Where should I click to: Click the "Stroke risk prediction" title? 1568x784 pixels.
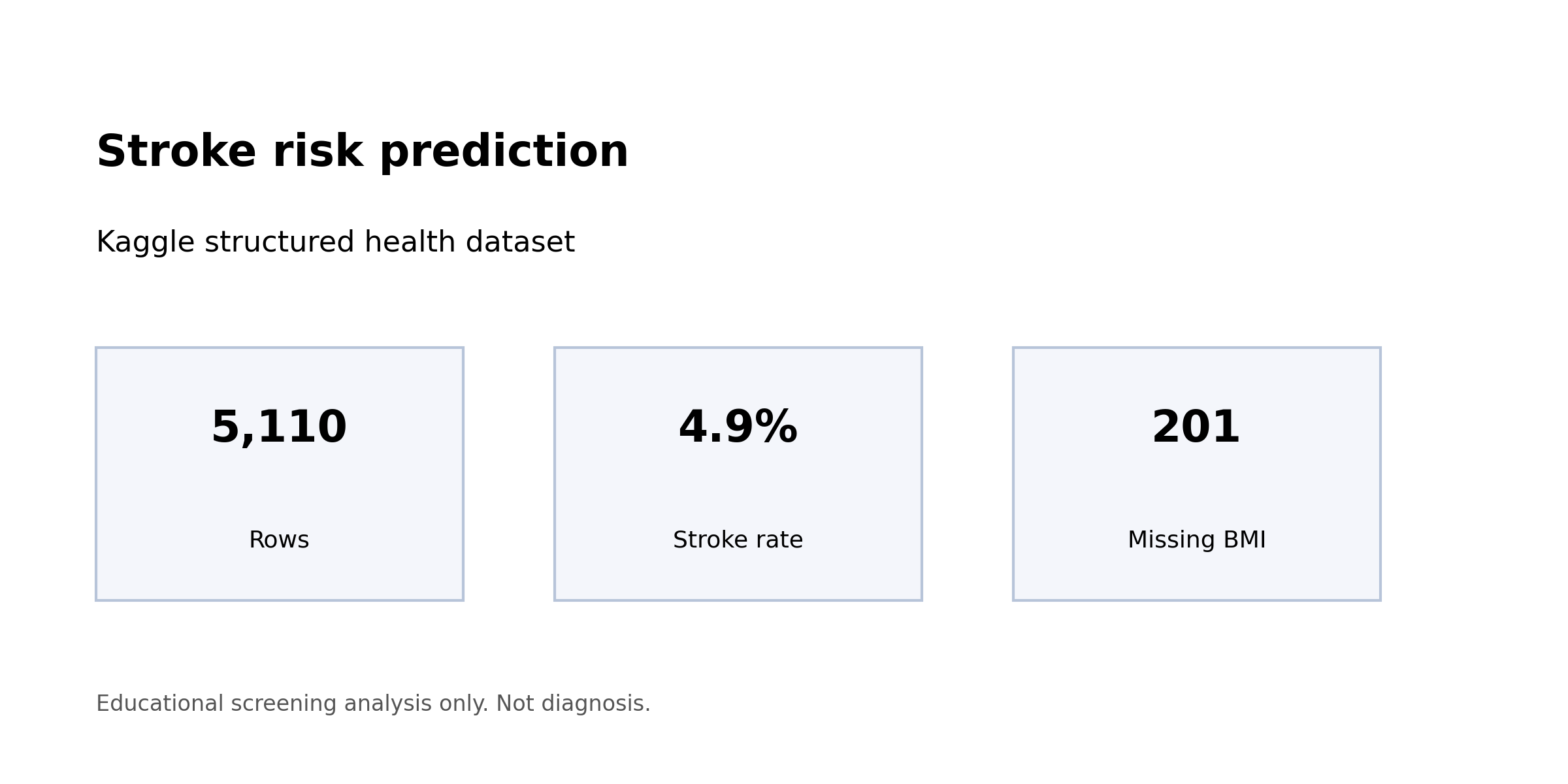(362, 152)
